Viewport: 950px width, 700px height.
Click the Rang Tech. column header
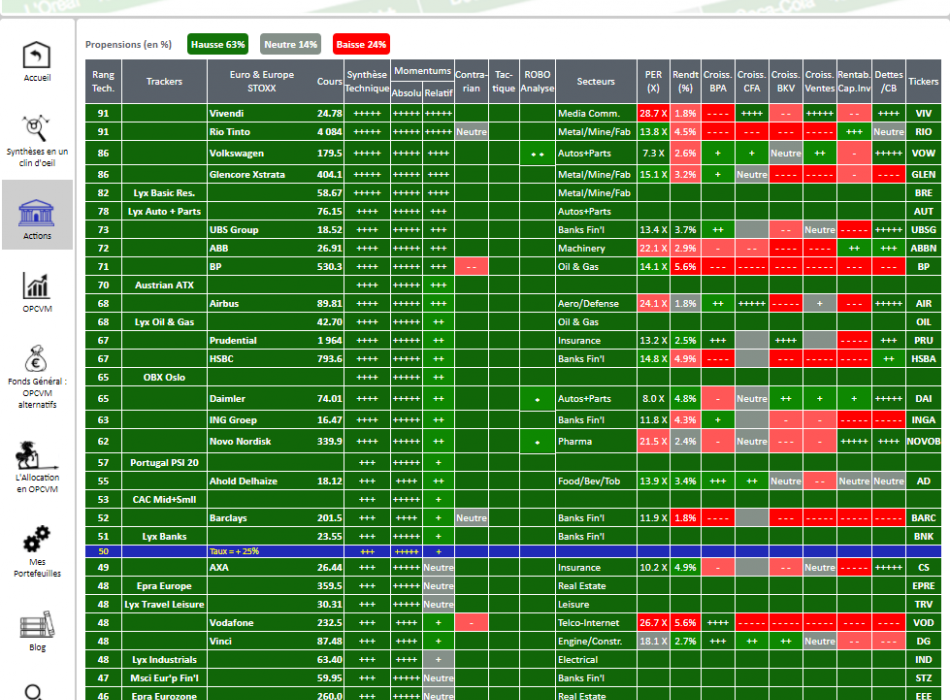pyautogui.click(x=103, y=81)
